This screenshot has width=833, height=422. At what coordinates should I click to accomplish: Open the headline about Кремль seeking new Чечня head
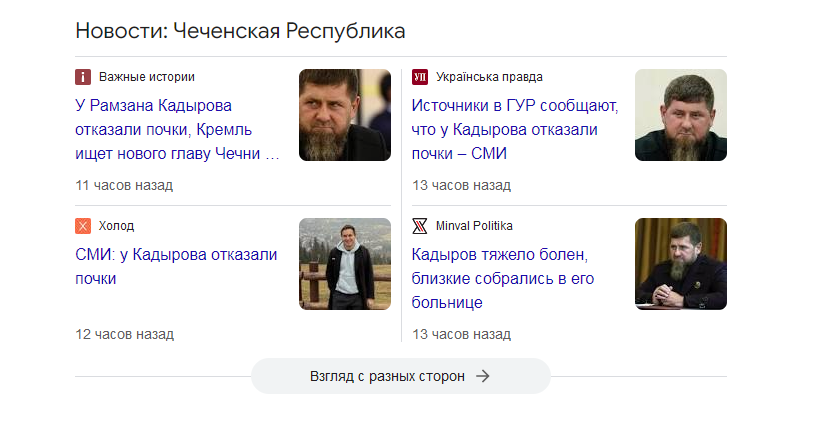pos(177,129)
